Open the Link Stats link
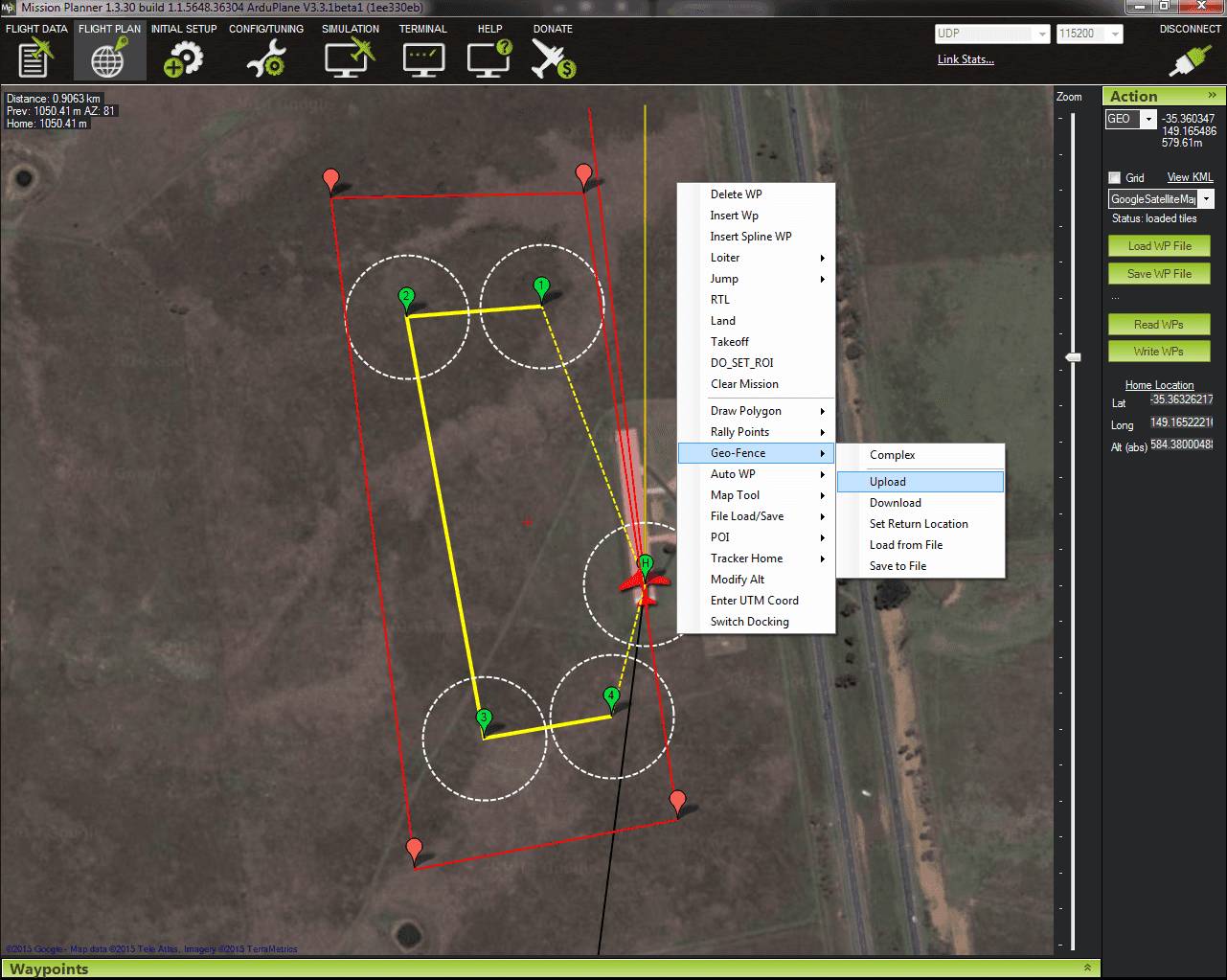Image resolution: width=1227 pixels, height=980 pixels. [966, 59]
